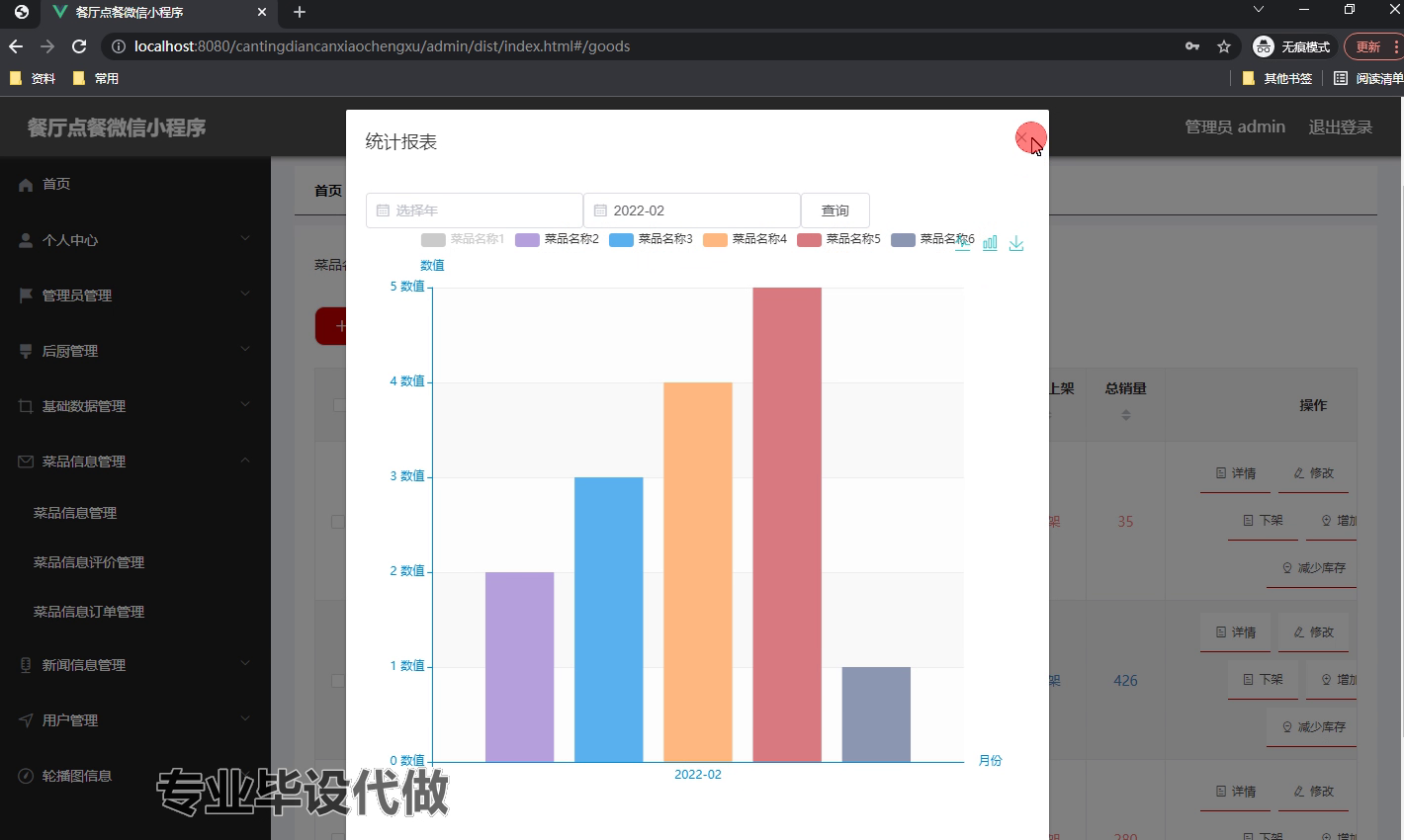Click the home icon beside 首页
This screenshot has height=840, width=1404.
point(26,185)
